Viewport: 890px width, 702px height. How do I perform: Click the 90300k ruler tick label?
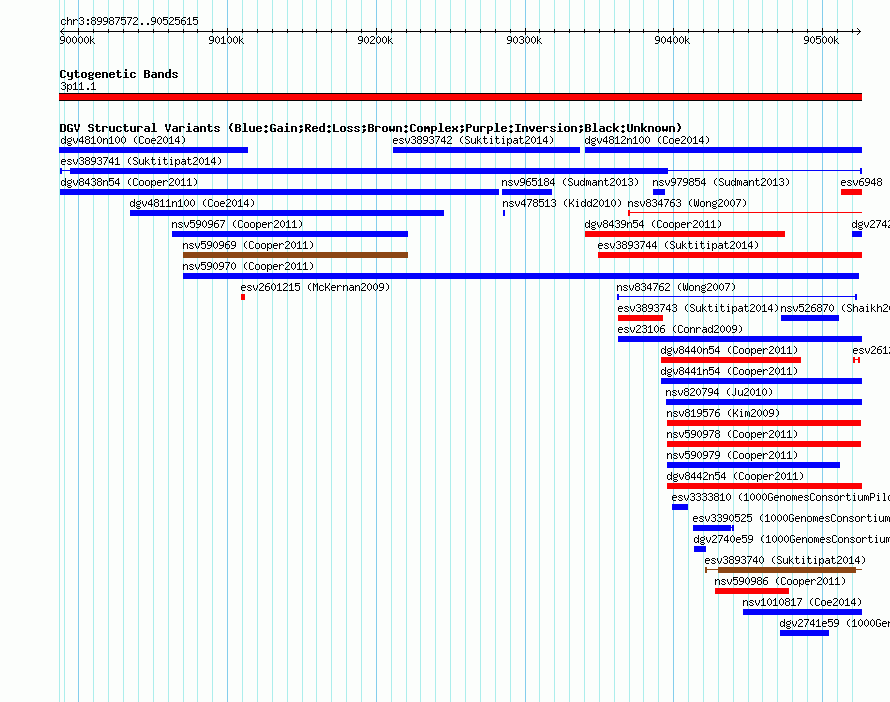pyautogui.click(x=524, y=40)
